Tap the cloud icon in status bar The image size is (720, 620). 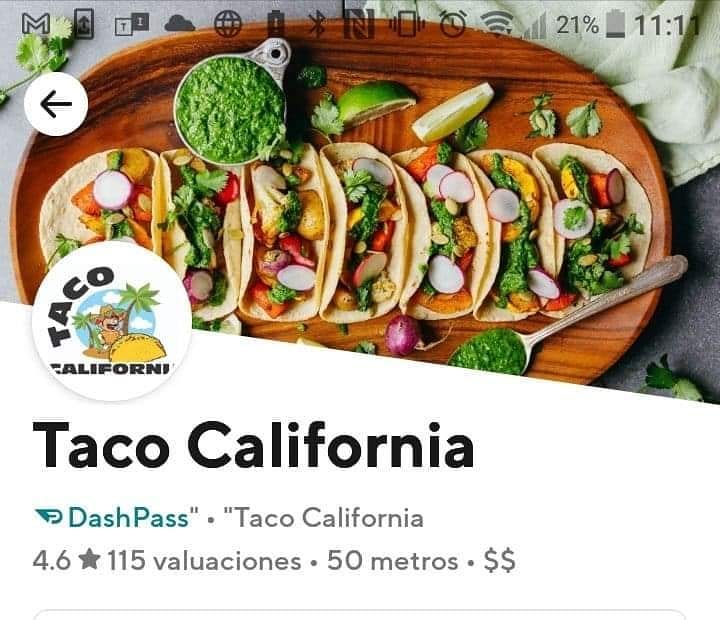180,23
